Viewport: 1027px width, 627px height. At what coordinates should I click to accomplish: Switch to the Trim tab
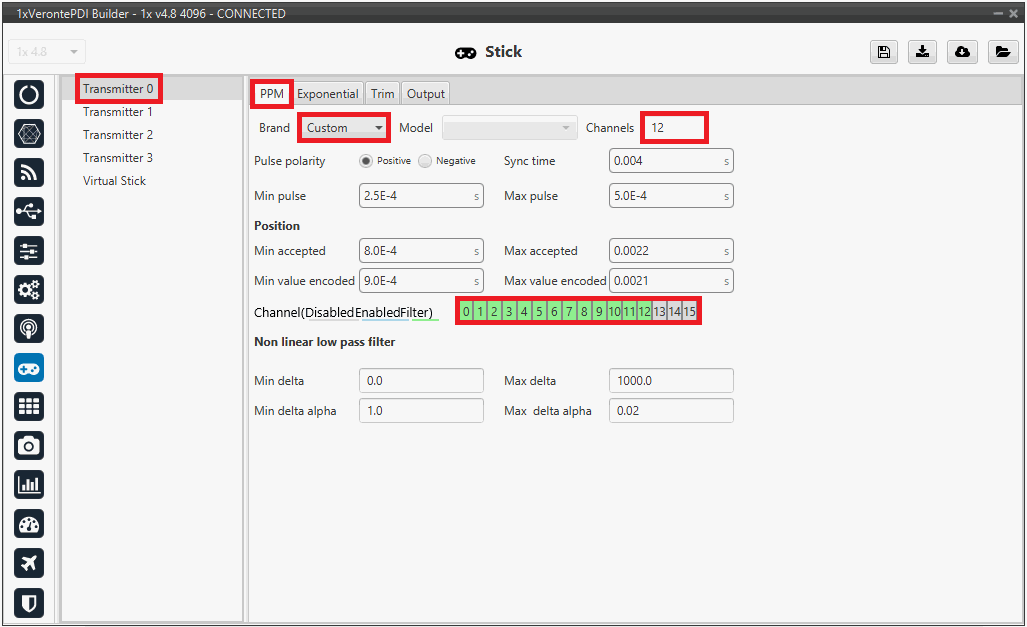(382, 94)
